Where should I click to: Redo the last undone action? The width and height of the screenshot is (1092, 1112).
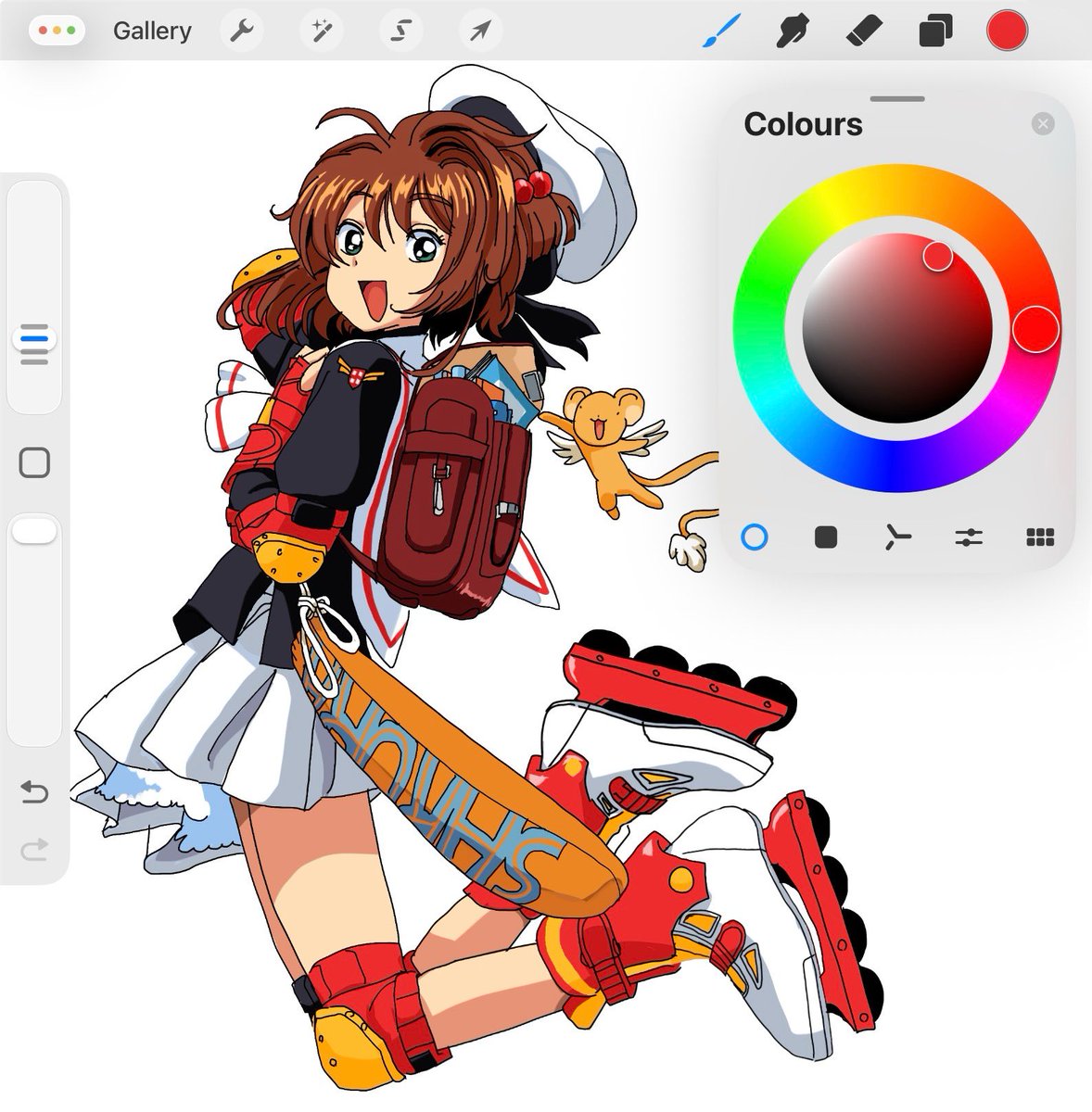(33, 849)
